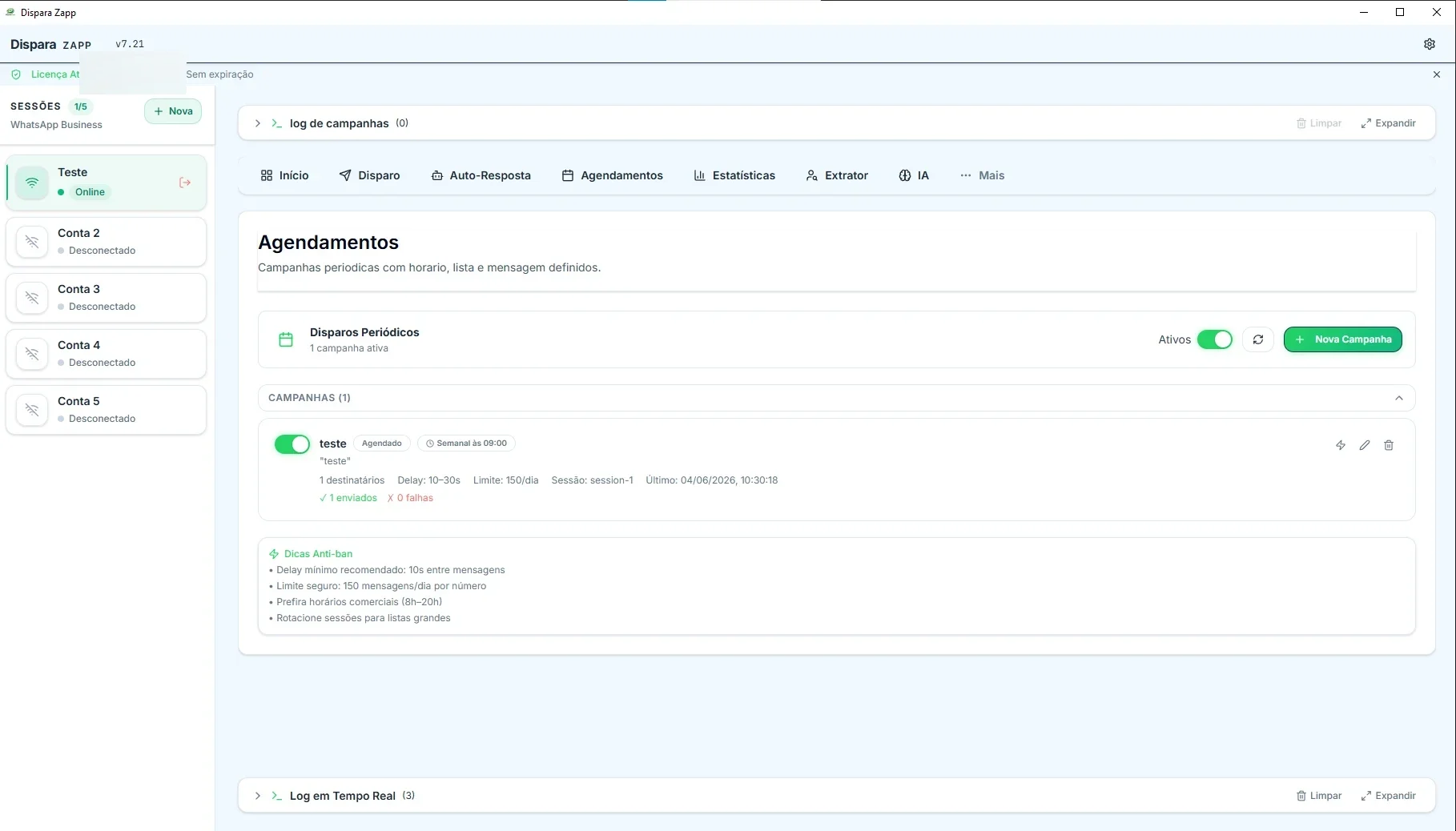The image size is (1456, 831).
Task: Click the '1 enviados' sent count
Action: (x=348, y=498)
